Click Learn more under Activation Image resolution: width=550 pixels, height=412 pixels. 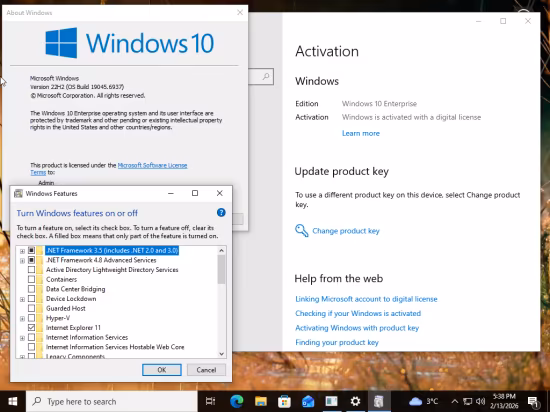click(361, 133)
